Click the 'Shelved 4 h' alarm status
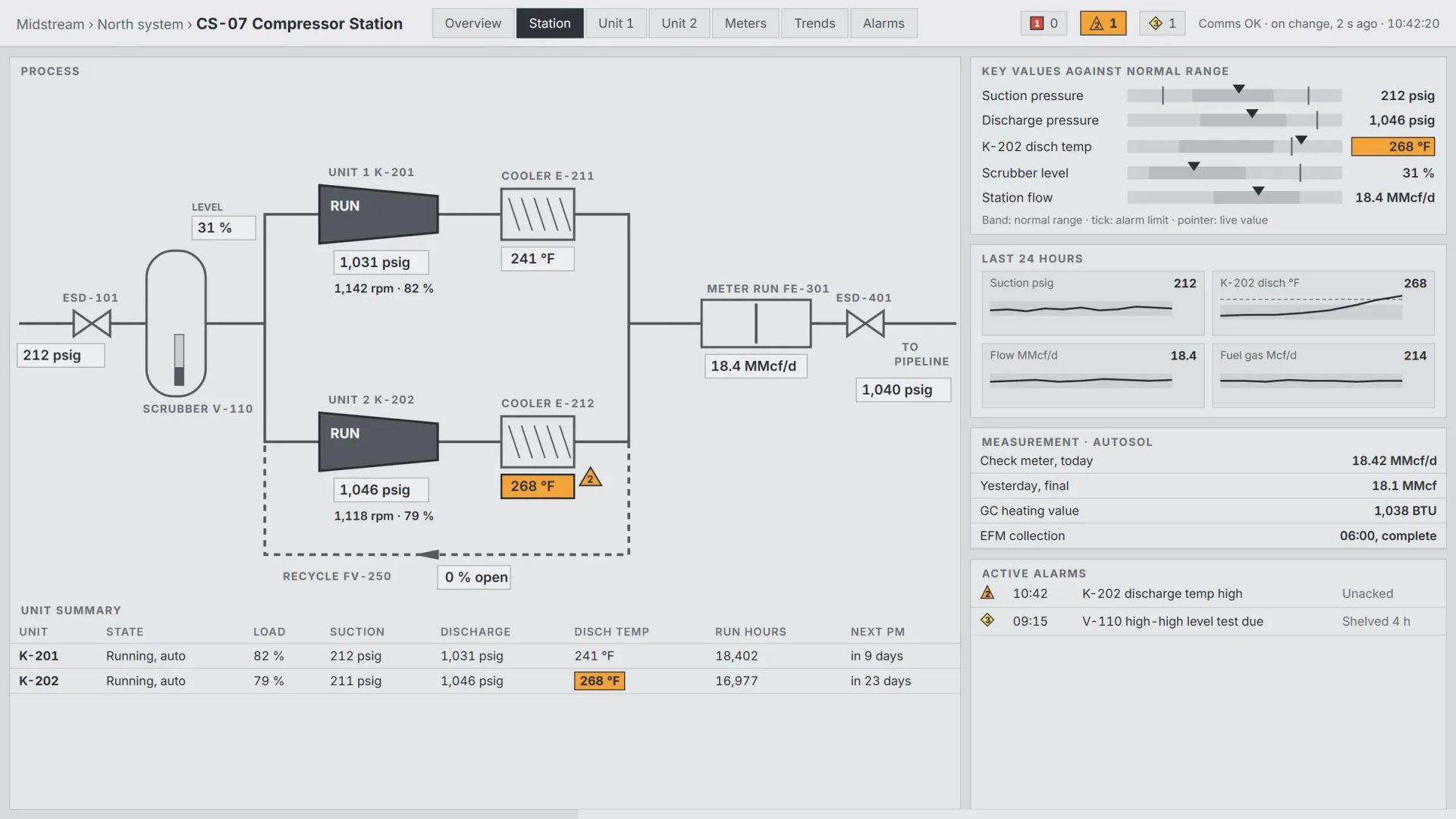Viewport: 1456px width, 819px height. tap(1376, 621)
